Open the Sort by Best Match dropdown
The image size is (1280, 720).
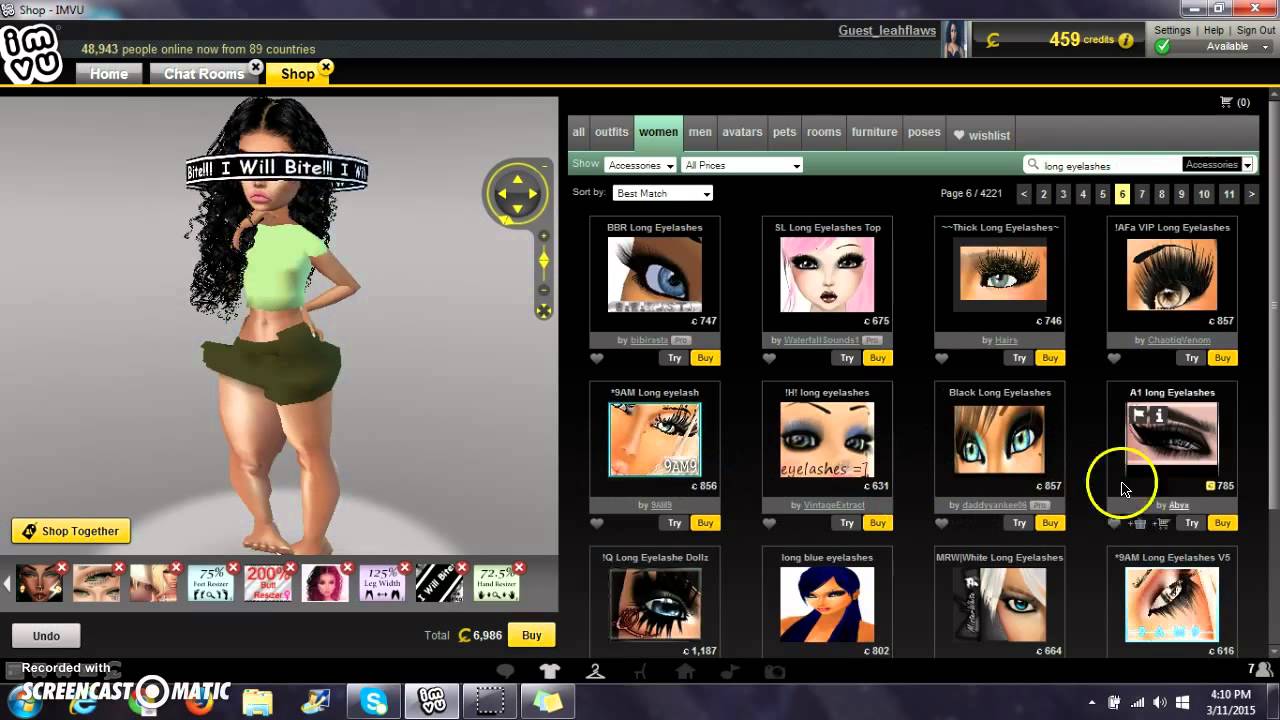click(x=662, y=193)
